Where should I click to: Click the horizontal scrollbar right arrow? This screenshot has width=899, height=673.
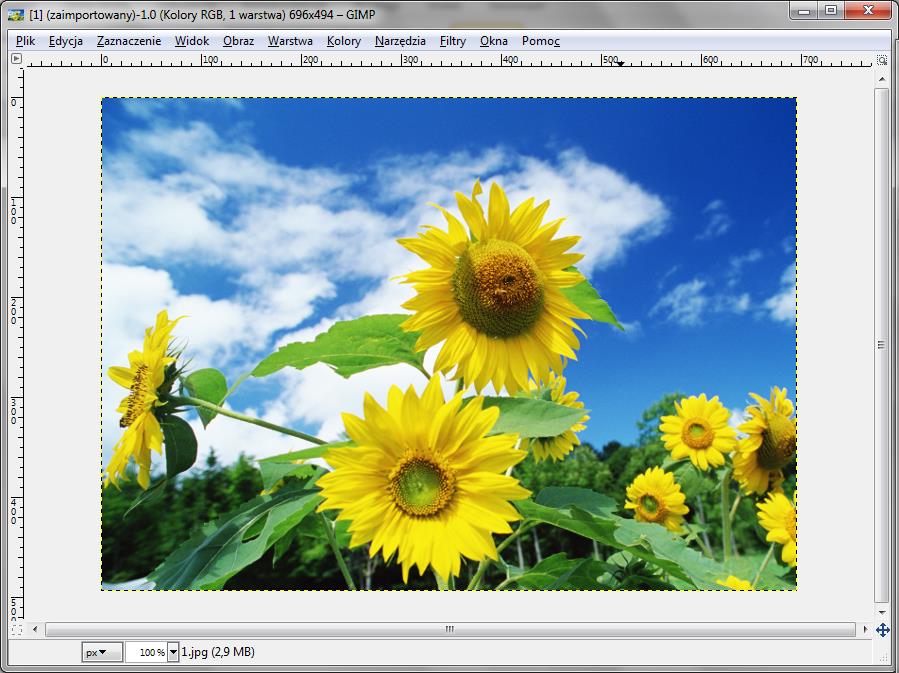tap(865, 629)
